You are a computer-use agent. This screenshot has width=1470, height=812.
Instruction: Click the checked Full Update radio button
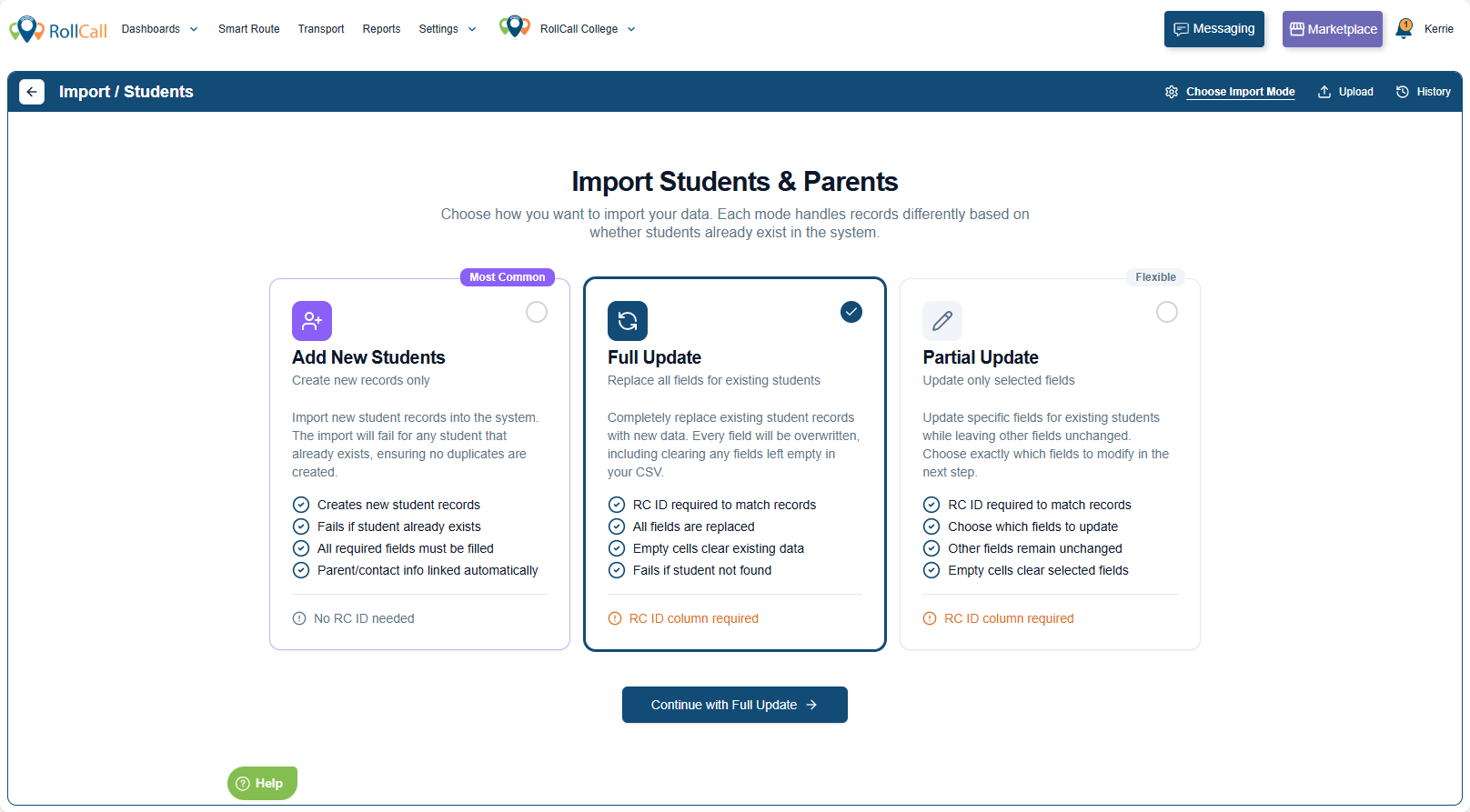[851, 312]
